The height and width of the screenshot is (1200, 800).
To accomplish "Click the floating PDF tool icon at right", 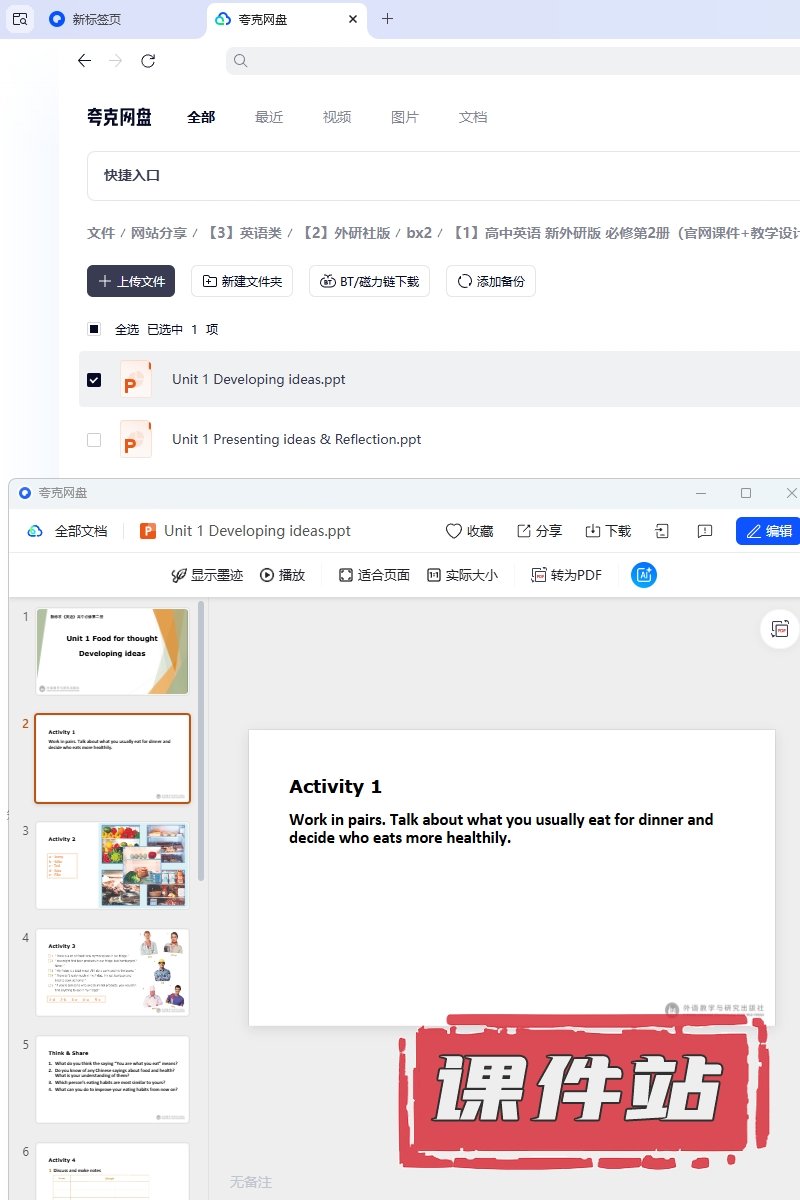I will coord(780,629).
